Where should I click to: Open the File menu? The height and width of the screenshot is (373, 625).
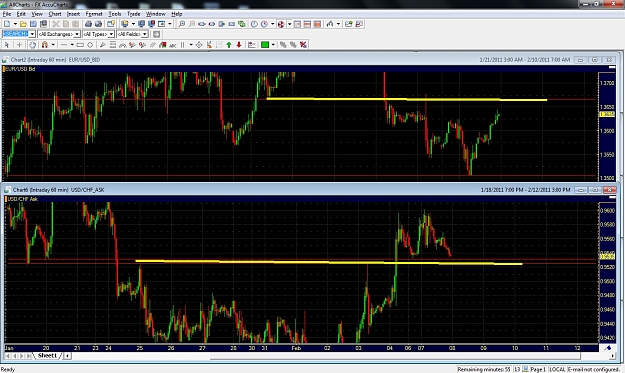click(x=7, y=14)
